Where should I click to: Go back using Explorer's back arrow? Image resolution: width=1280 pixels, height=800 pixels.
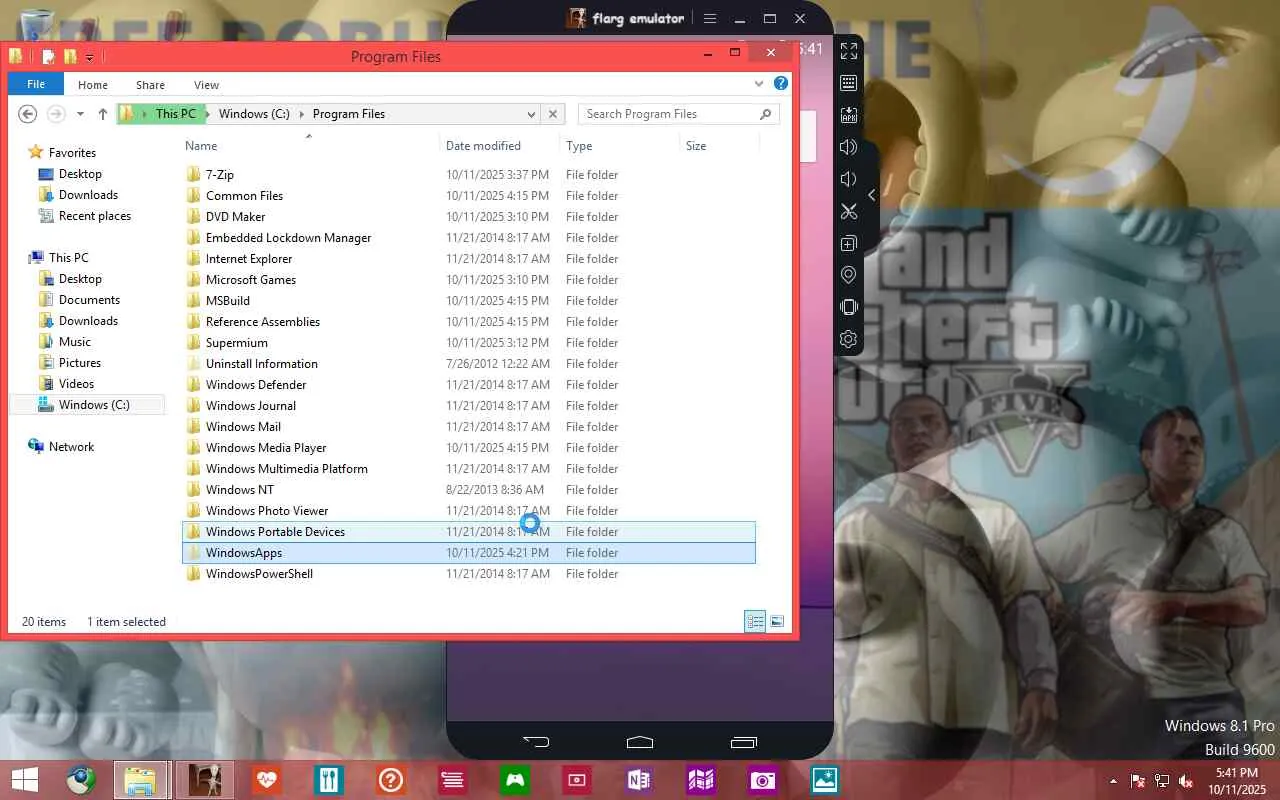(28, 114)
